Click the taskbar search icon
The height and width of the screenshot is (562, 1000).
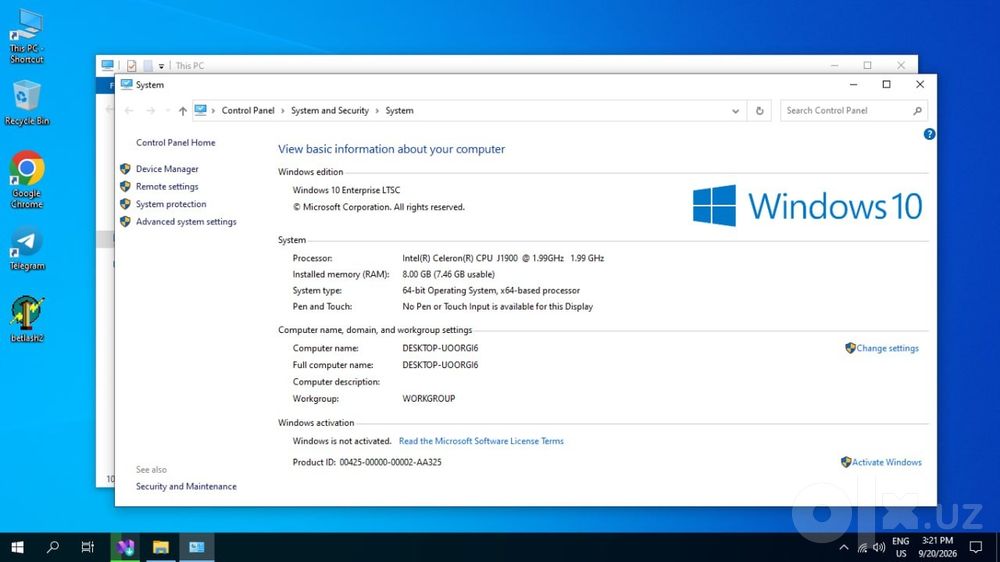[53, 547]
